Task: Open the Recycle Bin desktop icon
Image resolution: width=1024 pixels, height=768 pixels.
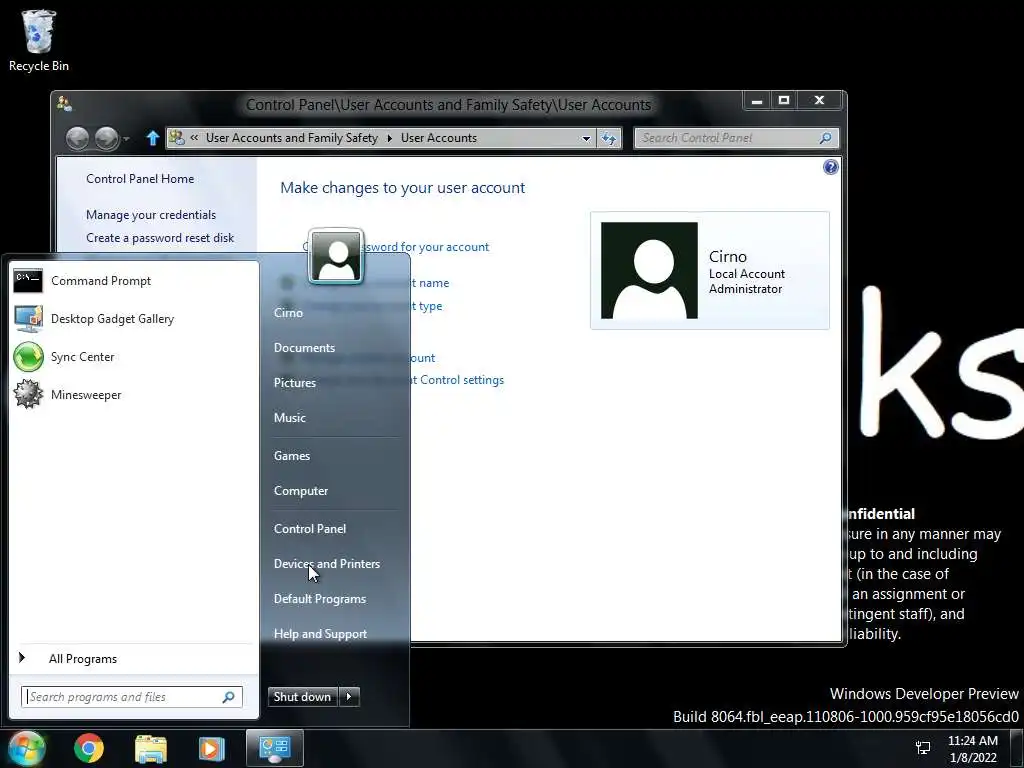Action: 39,40
